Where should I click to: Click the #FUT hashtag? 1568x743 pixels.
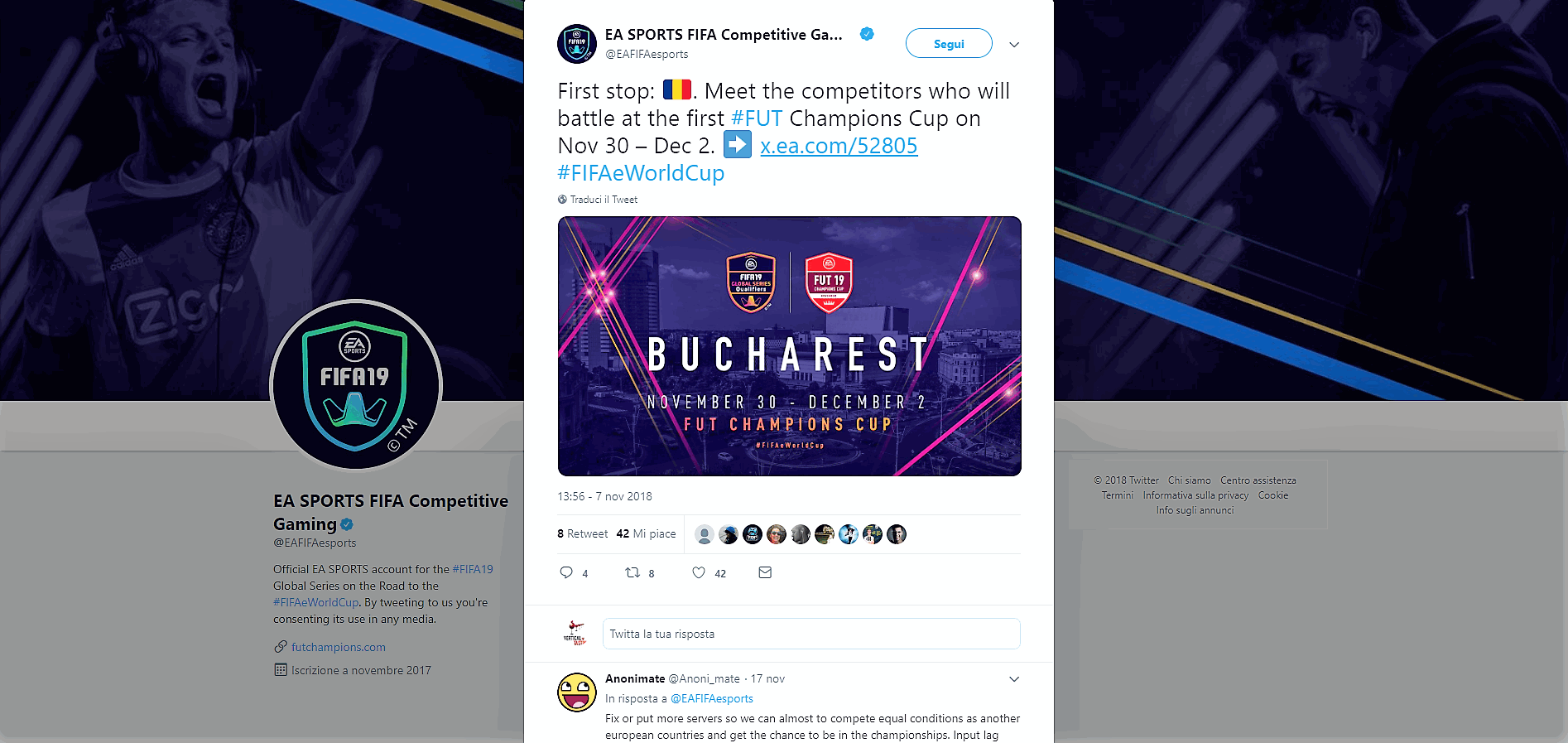tap(757, 118)
